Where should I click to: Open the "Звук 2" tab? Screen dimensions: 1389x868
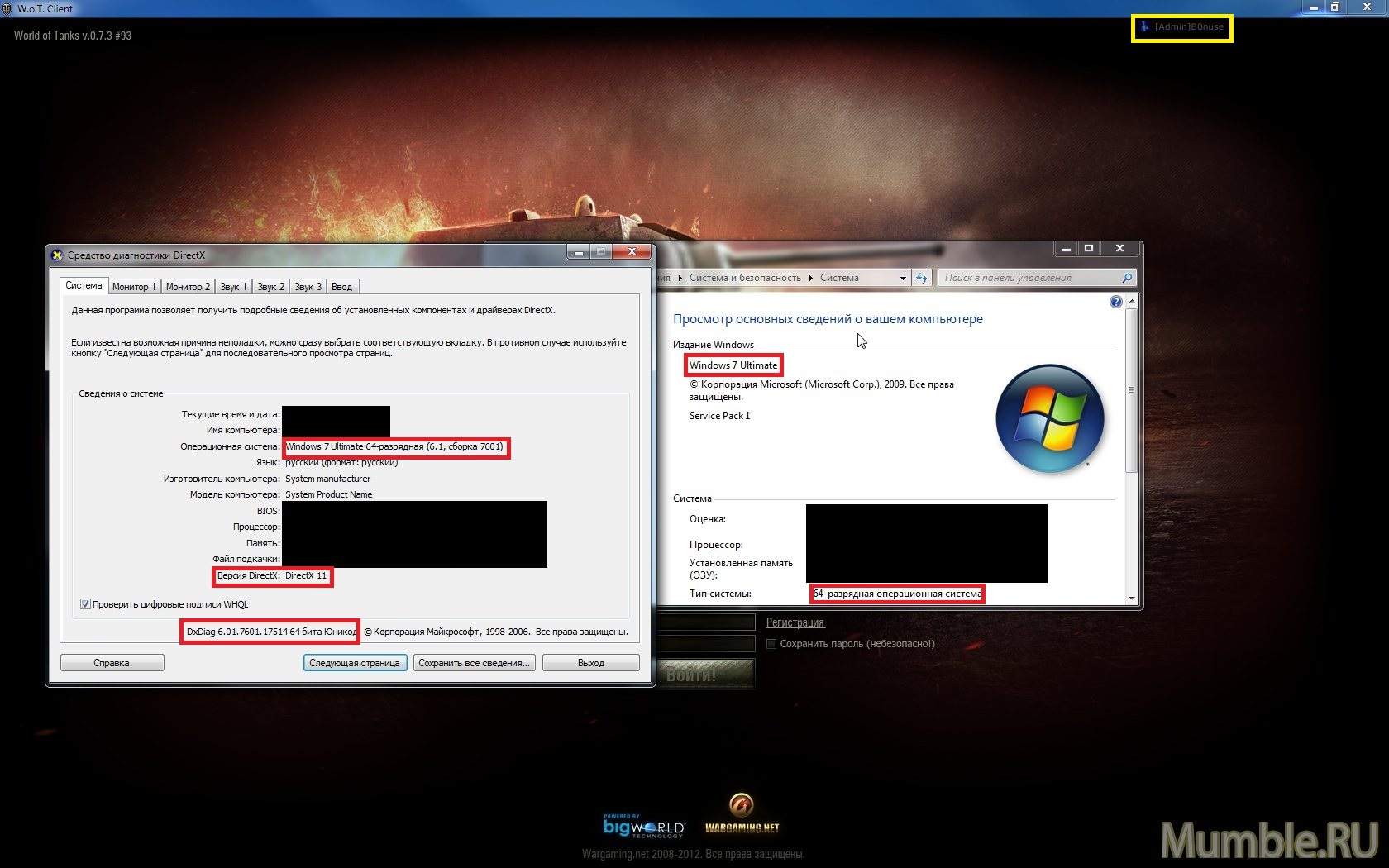270,287
